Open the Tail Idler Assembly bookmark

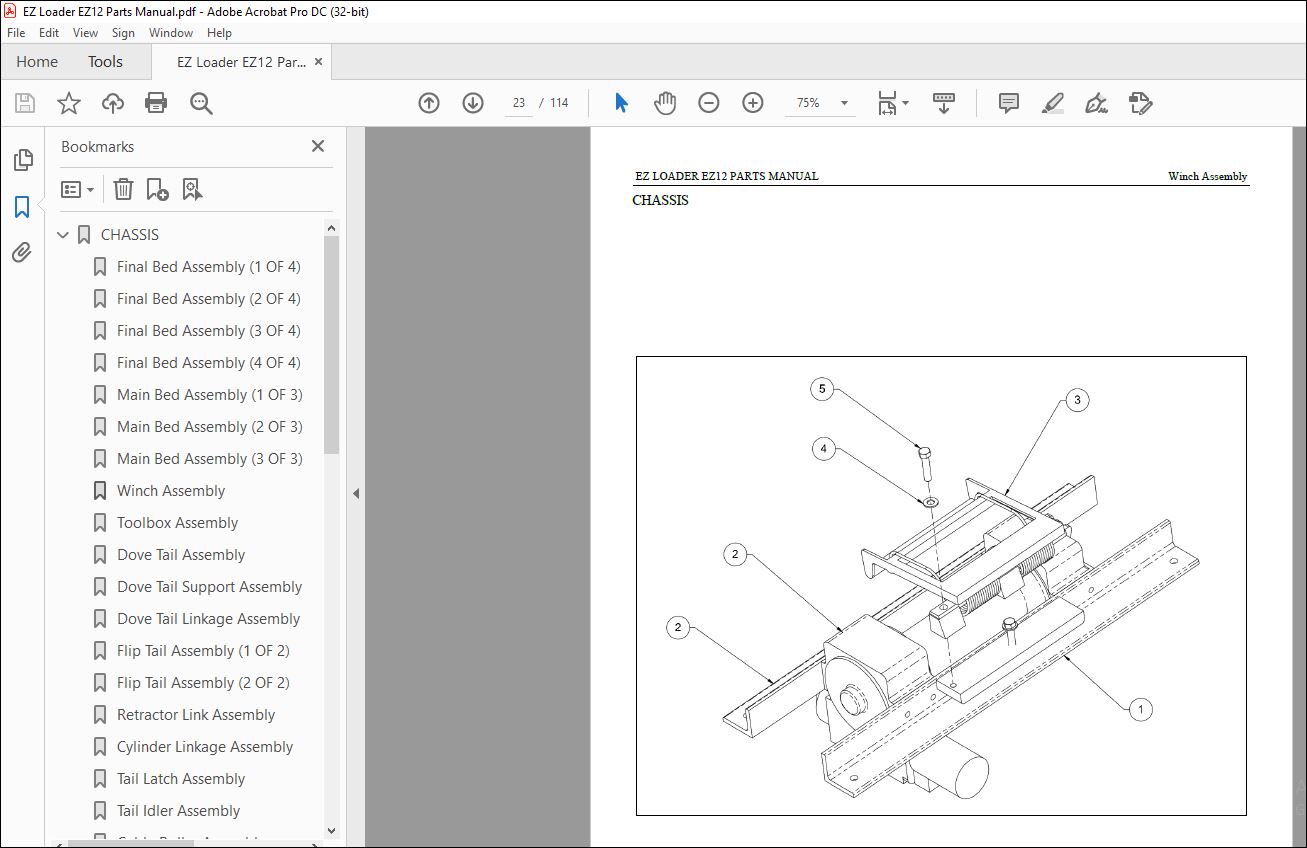coord(178,811)
